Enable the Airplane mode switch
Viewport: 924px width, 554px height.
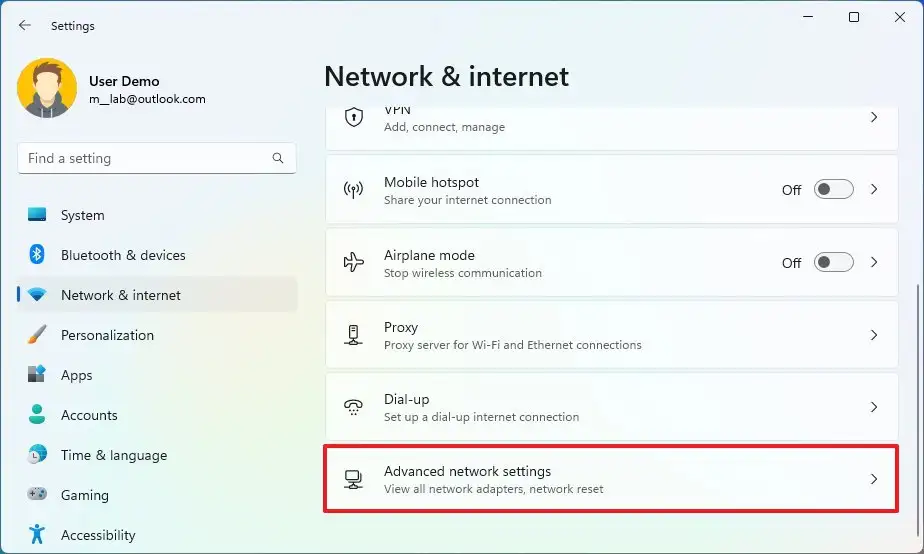(833, 263)
